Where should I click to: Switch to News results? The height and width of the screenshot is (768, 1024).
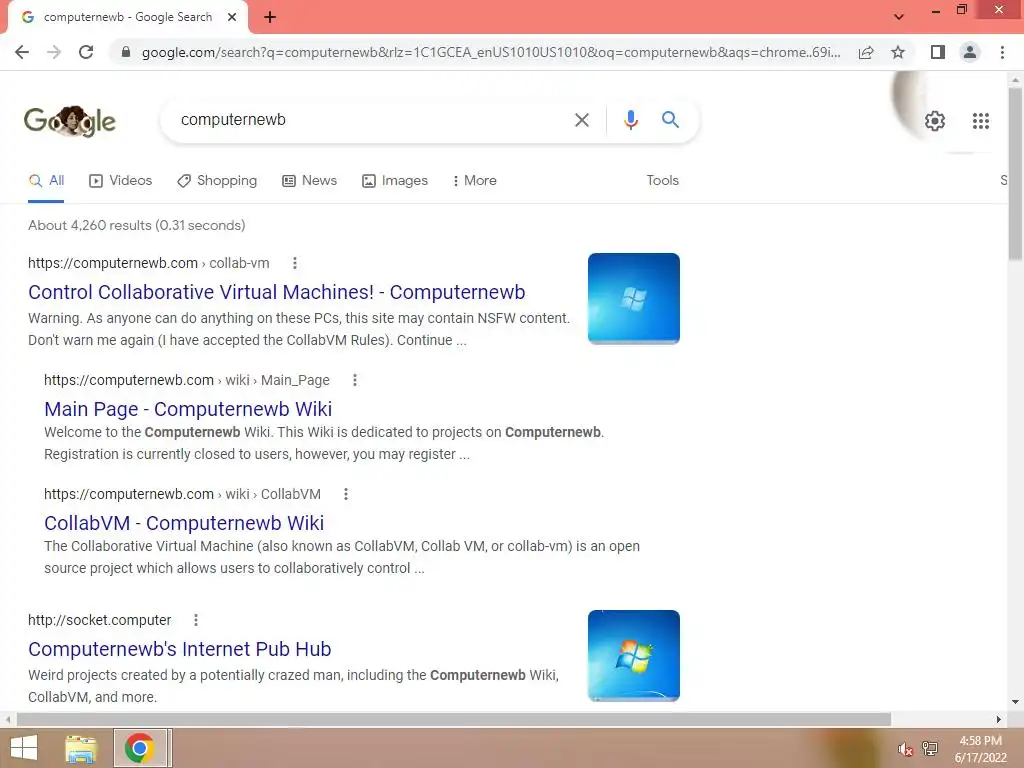(x=310, y=181)
